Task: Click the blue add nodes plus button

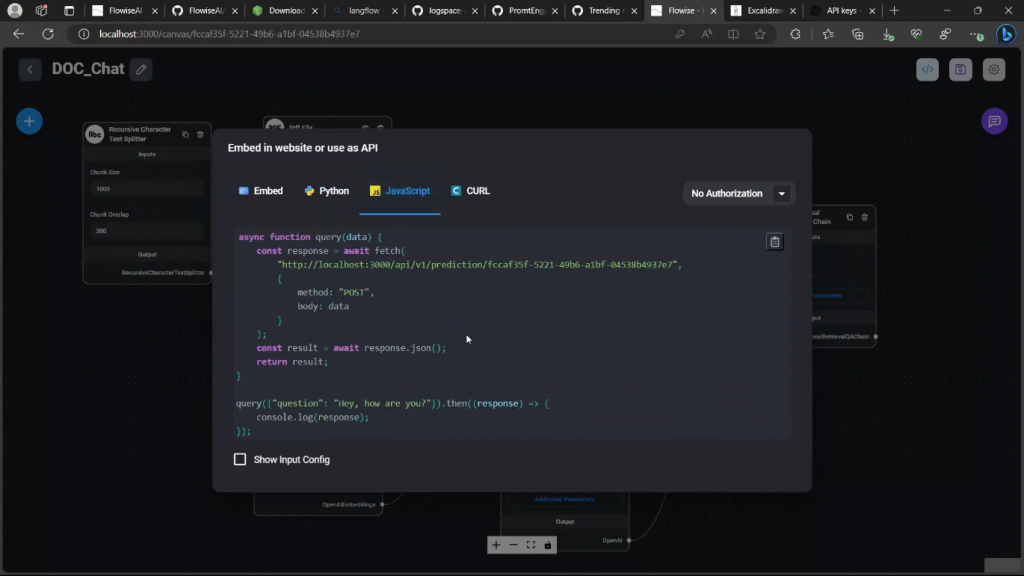Action: pos(29,121)
